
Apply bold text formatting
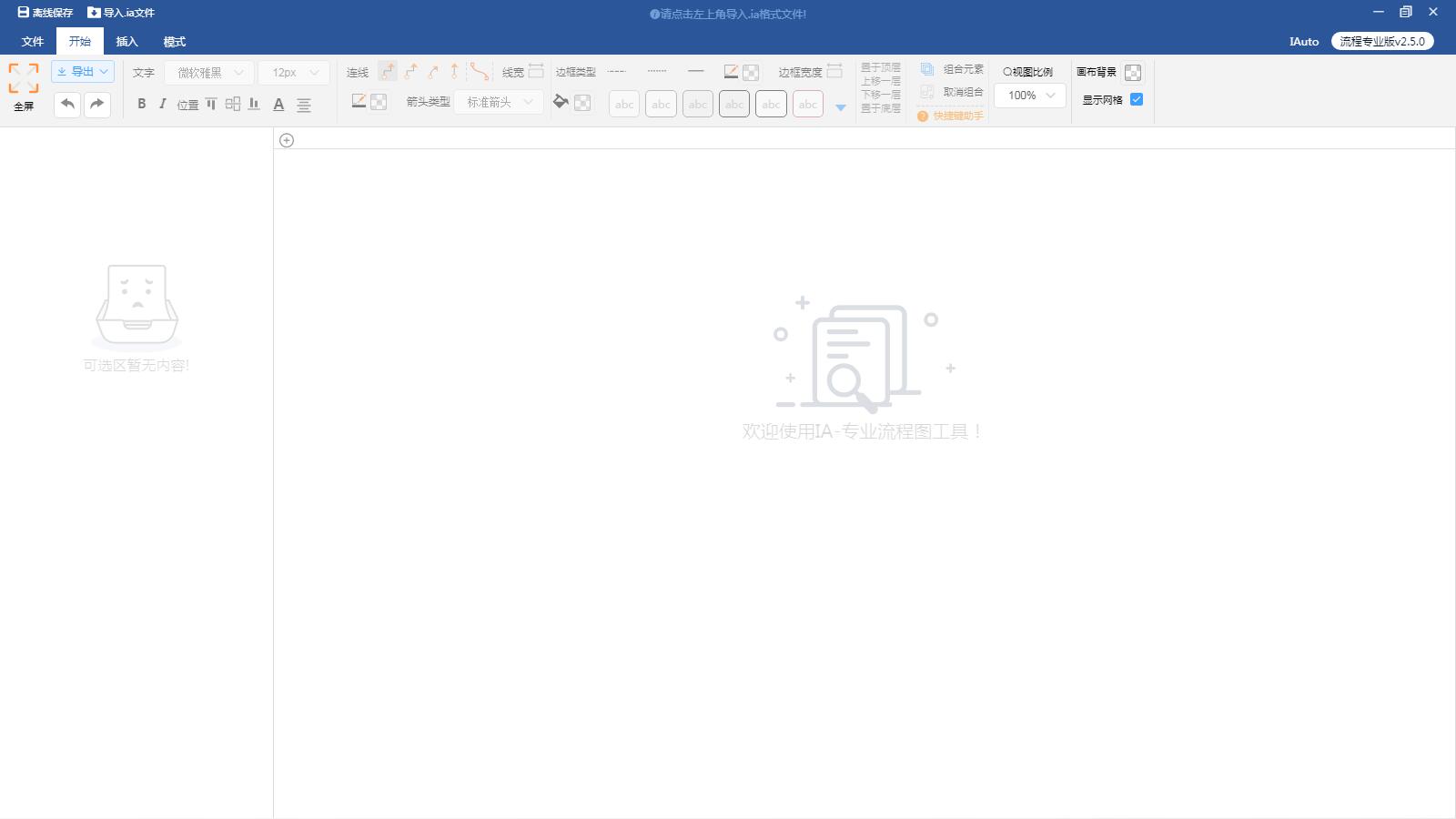click(141, 104)
